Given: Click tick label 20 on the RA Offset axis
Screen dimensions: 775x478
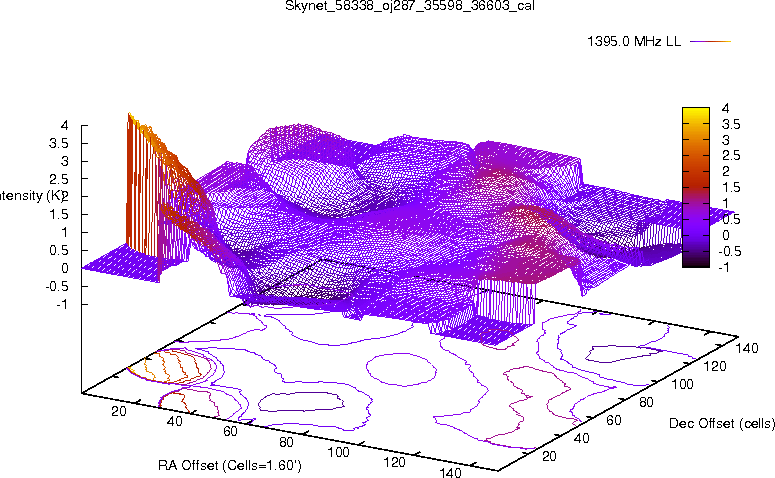Looking at the screenshot, I should pyautogui.click(x=119, y=411).
